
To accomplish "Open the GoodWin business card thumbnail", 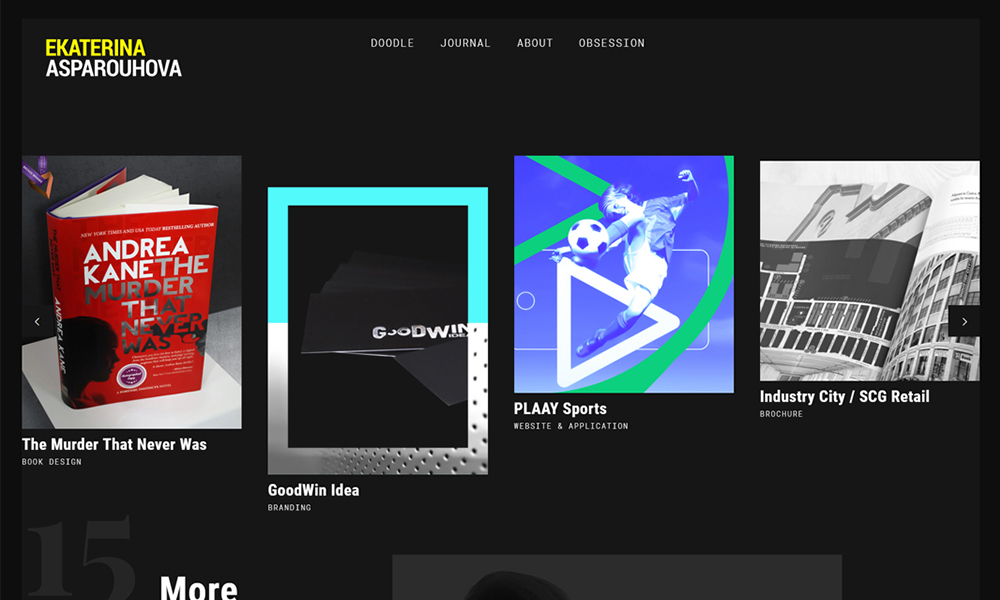I will (377, 330).
